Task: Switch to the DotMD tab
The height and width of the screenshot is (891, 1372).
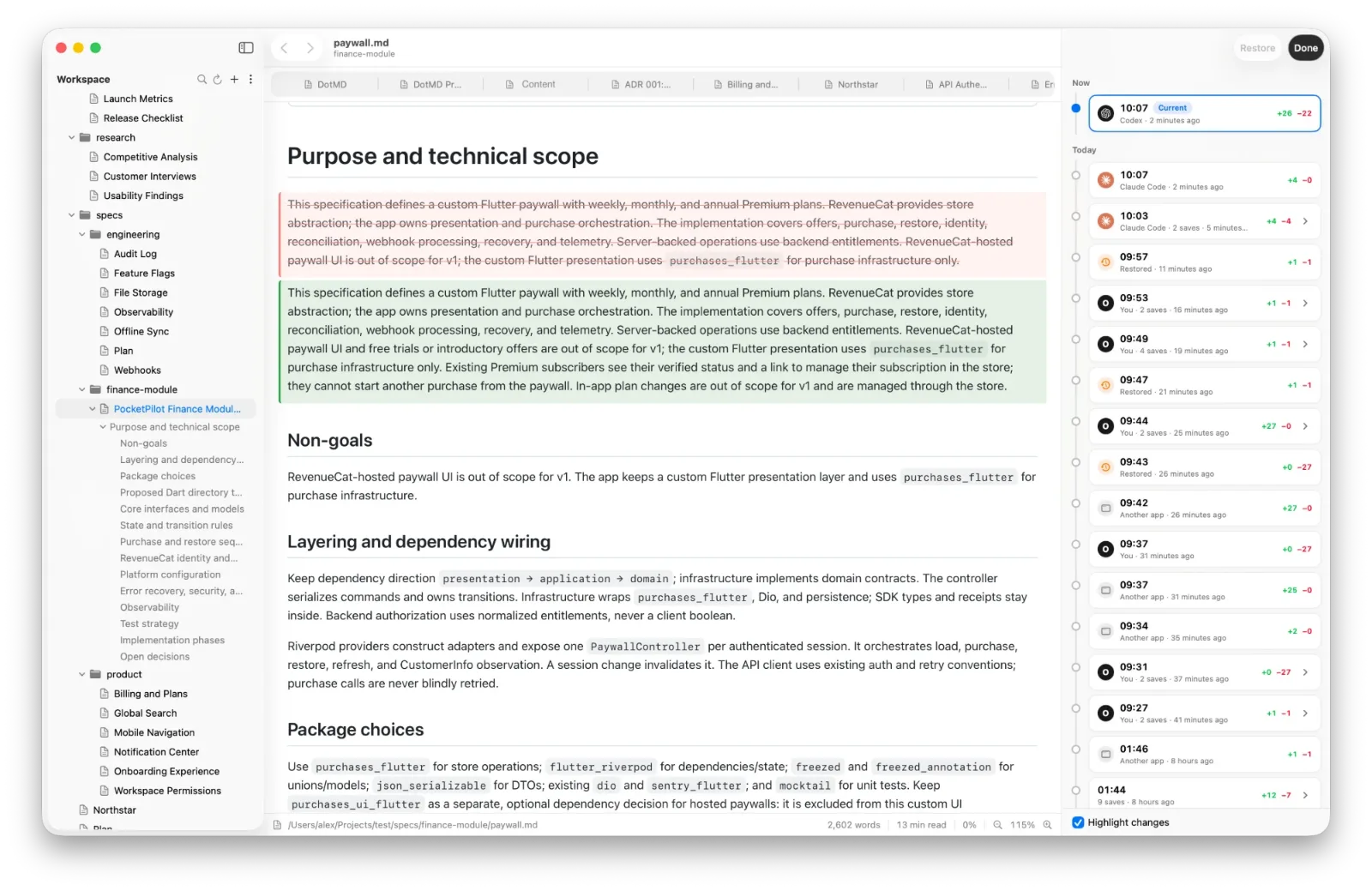Action: (325, 85)
